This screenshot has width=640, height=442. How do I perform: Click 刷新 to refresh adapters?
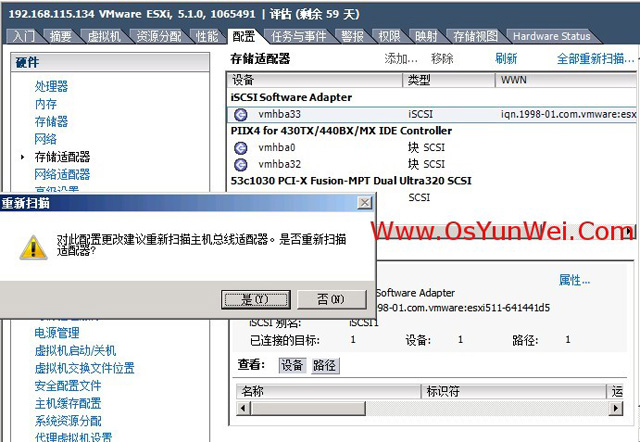506,59
